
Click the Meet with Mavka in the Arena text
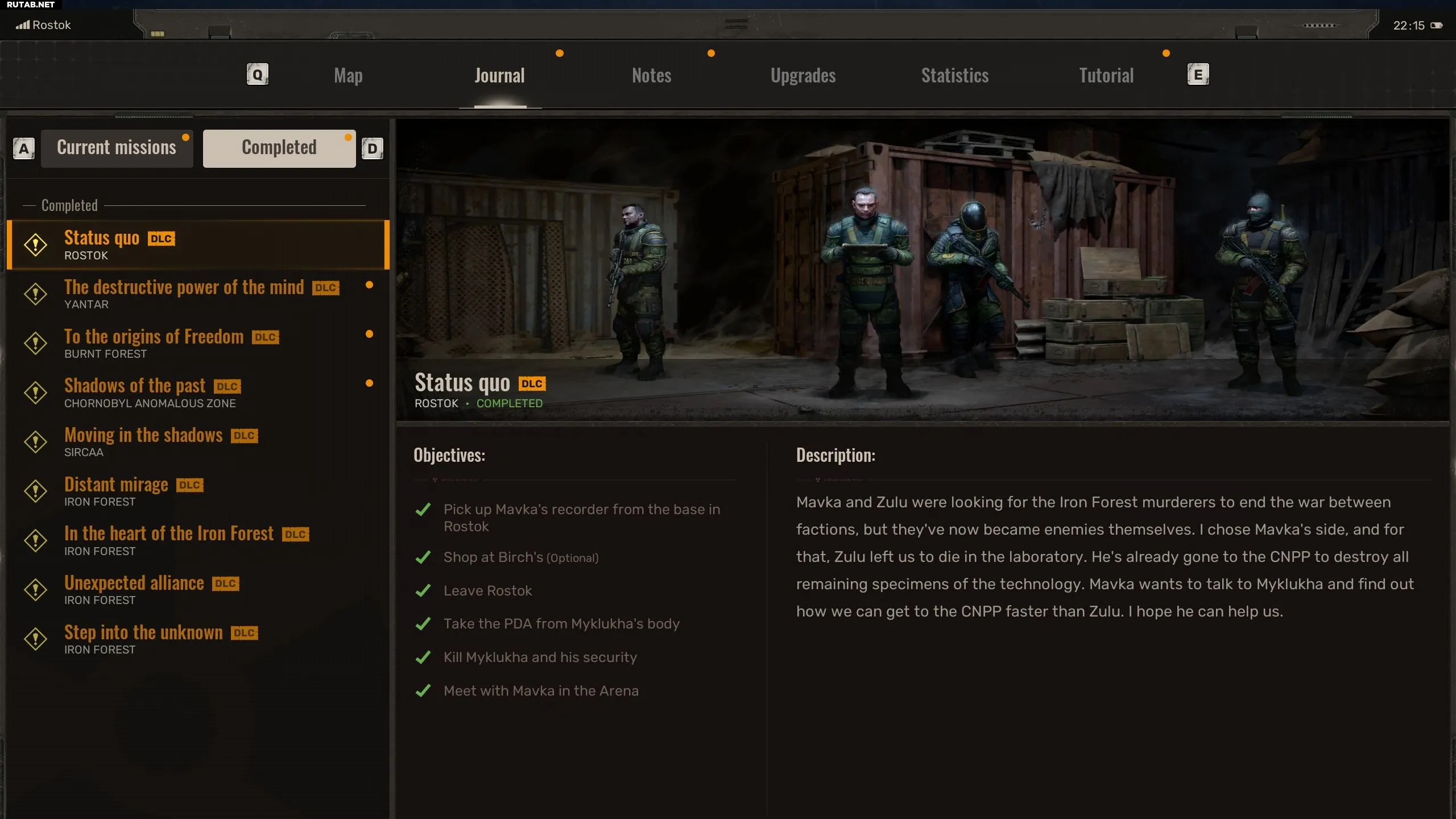pos(541,691)
